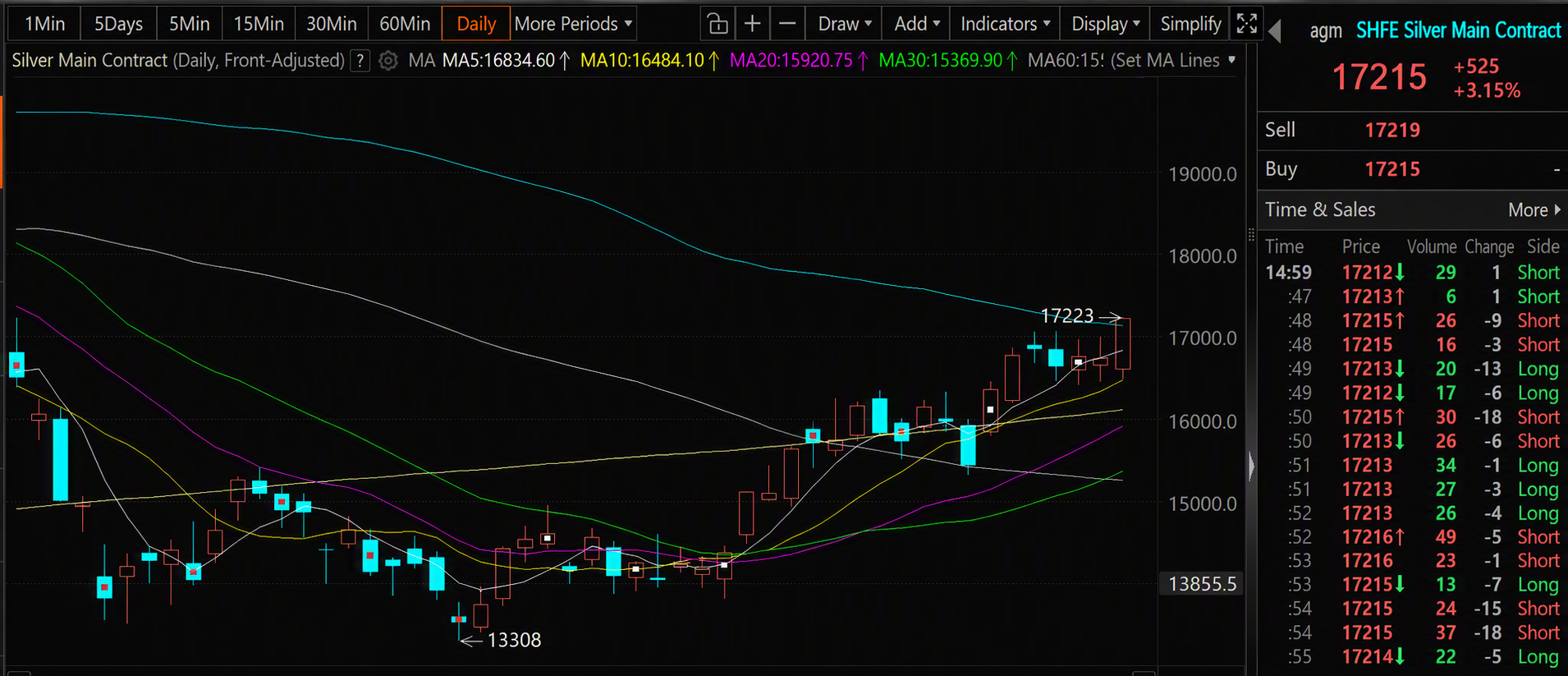Viewport: 1568px width, 676px height.
Task: Collapse side panel with left triangle
Action: [x=1275, y=32]
